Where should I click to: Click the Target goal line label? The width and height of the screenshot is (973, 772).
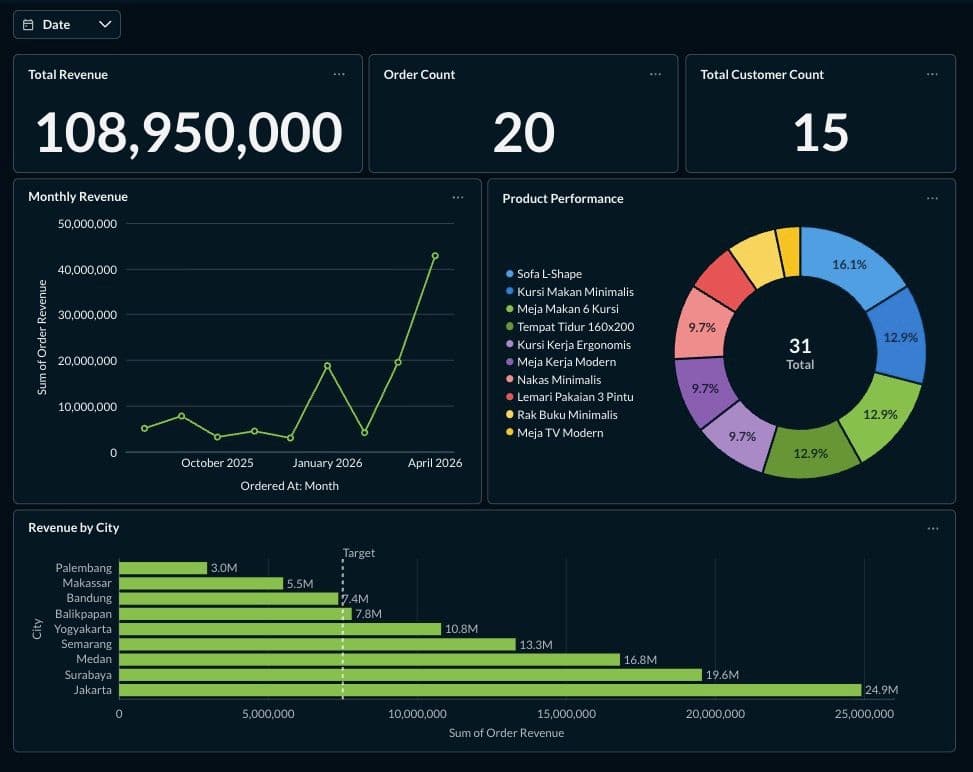(359, 552)
